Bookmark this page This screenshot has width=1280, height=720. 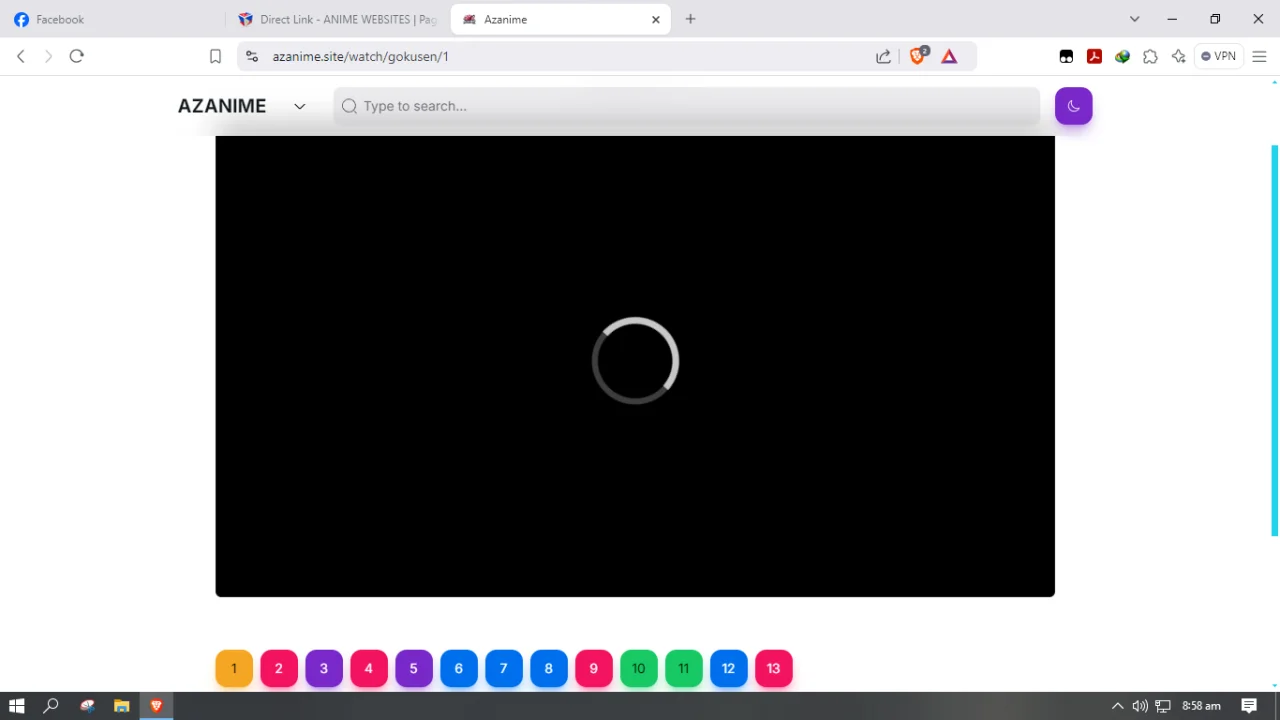[x=215, y=56]
